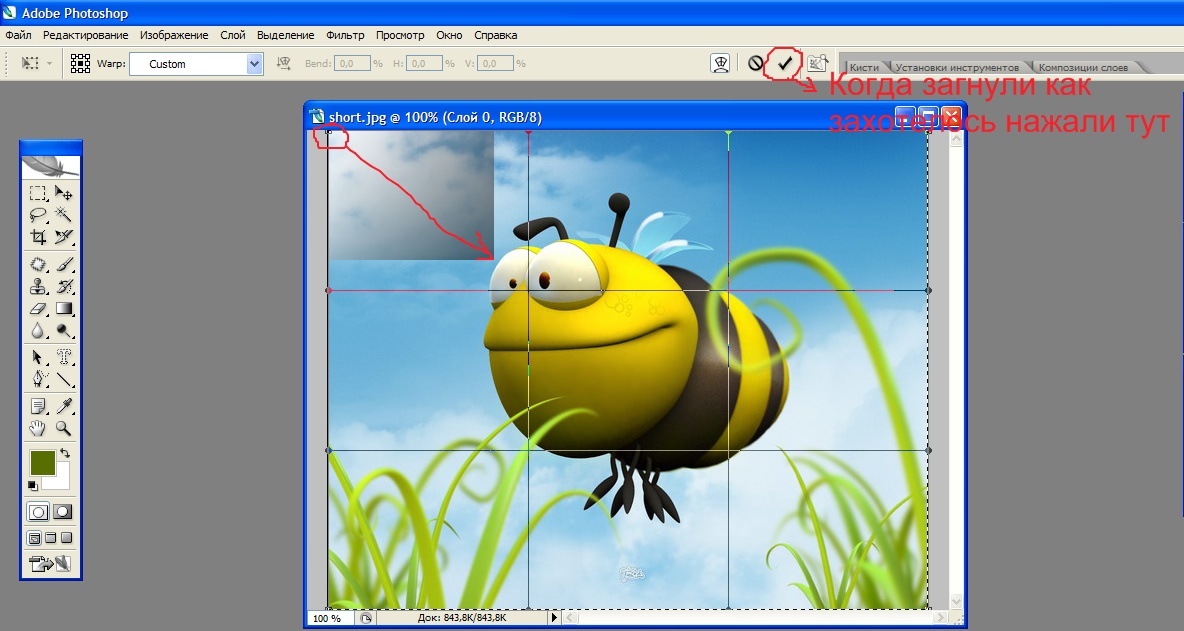Screen dimensions: 1184x631
Task: Swap foreground and background colors
Action: point(65,453)
